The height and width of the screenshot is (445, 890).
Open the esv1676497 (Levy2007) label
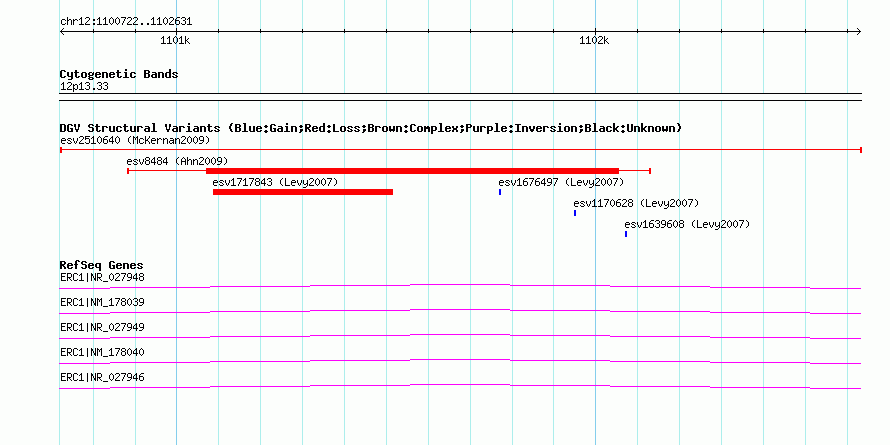click(561, 182)
